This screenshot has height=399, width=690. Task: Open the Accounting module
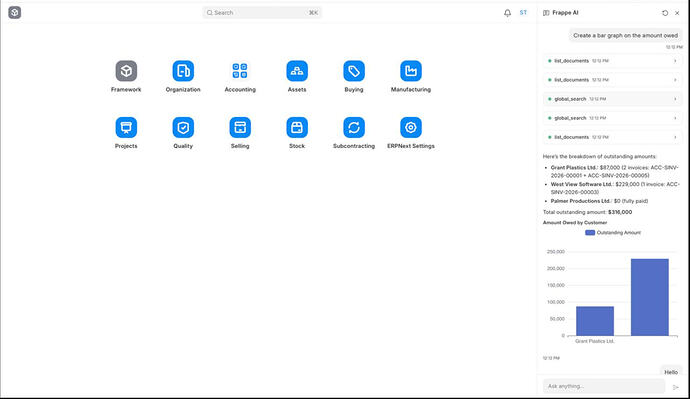[x=240, y=71]
